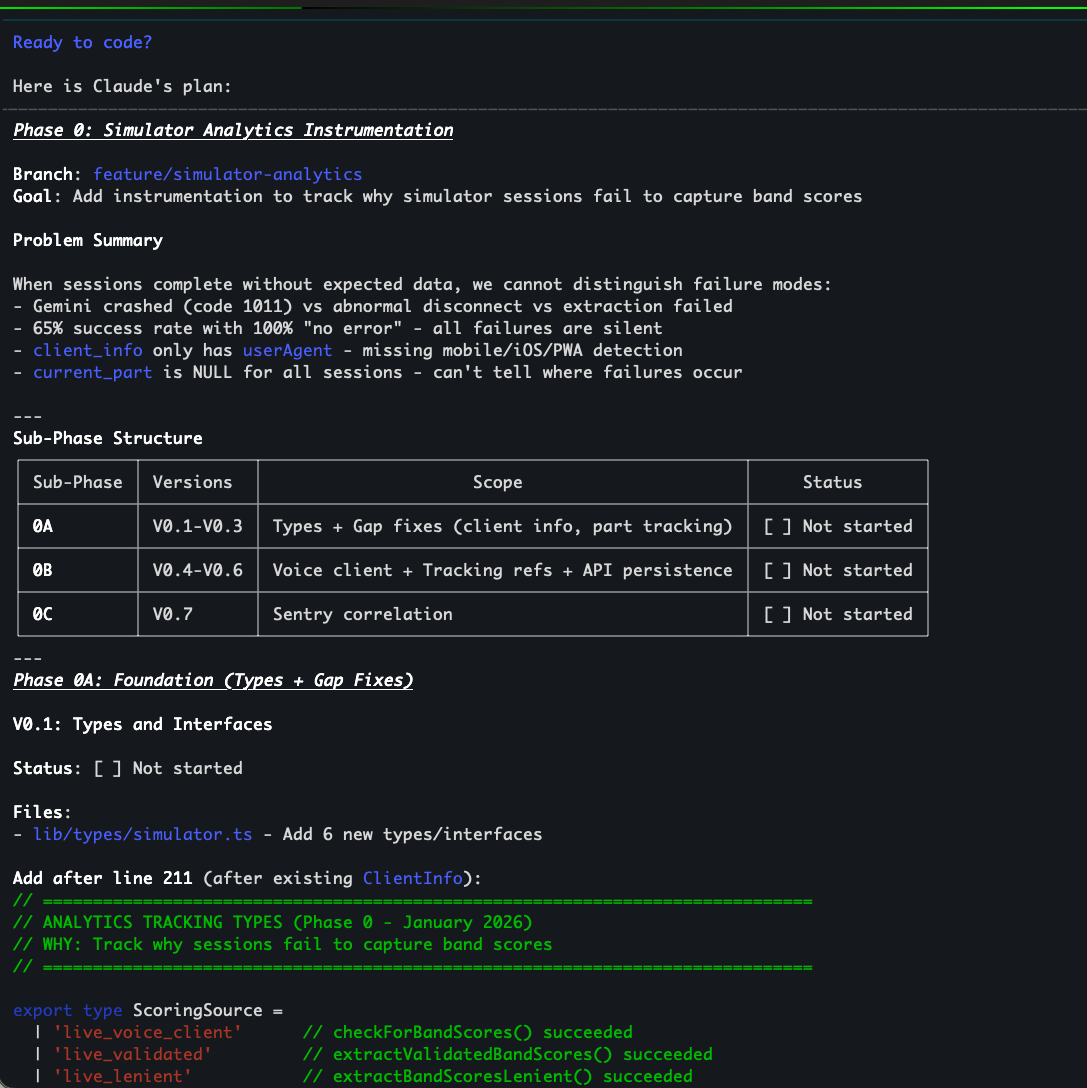The width and height of the screenshot is (1087, 1088).
Task: Click the 'live_voice_client' string literal
Action: pyautogui.click(x=137, y=1032)
